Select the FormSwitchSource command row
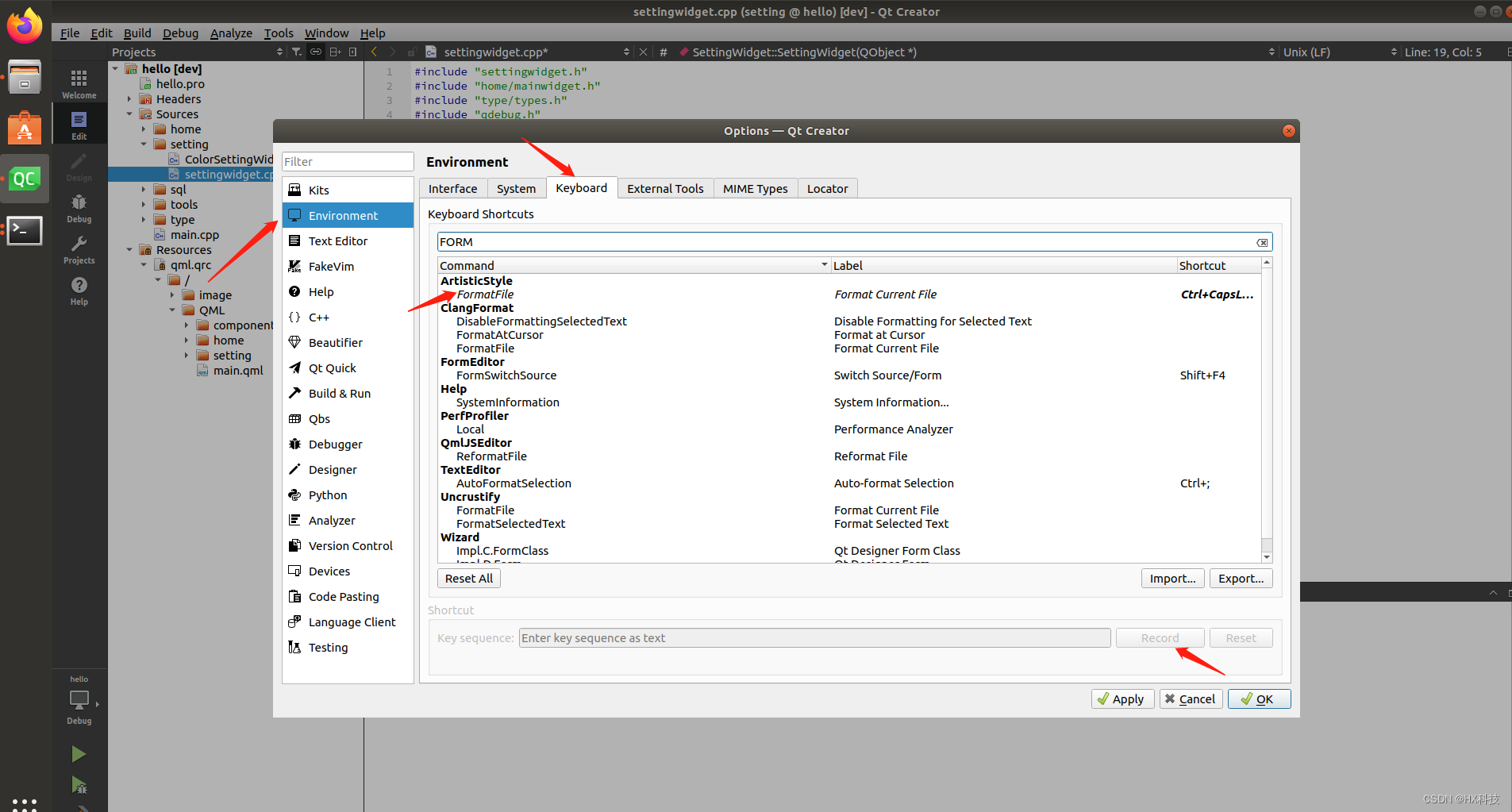Viewport: 1512px width, 812px height. tap(848, 375)
